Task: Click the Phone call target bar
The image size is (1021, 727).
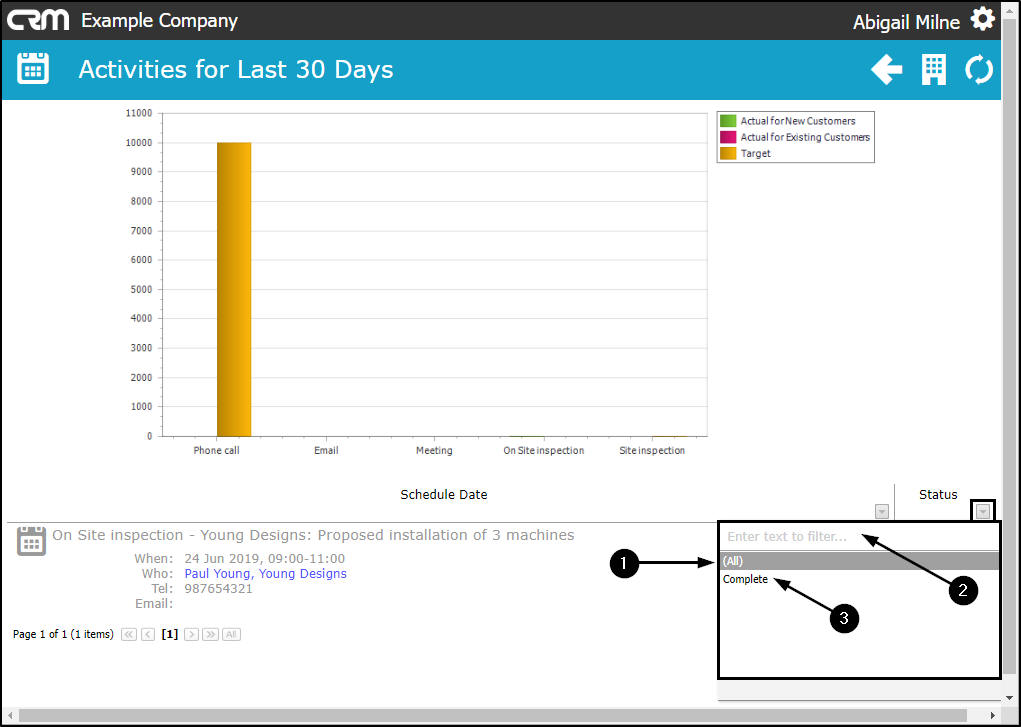Action: [x=234, y=289]
